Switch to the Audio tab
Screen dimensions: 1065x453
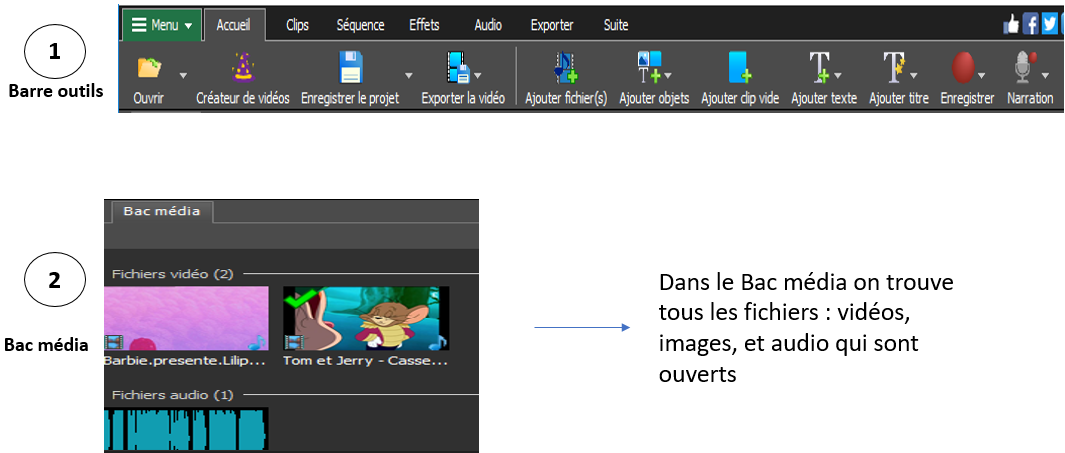pos(488,25)
